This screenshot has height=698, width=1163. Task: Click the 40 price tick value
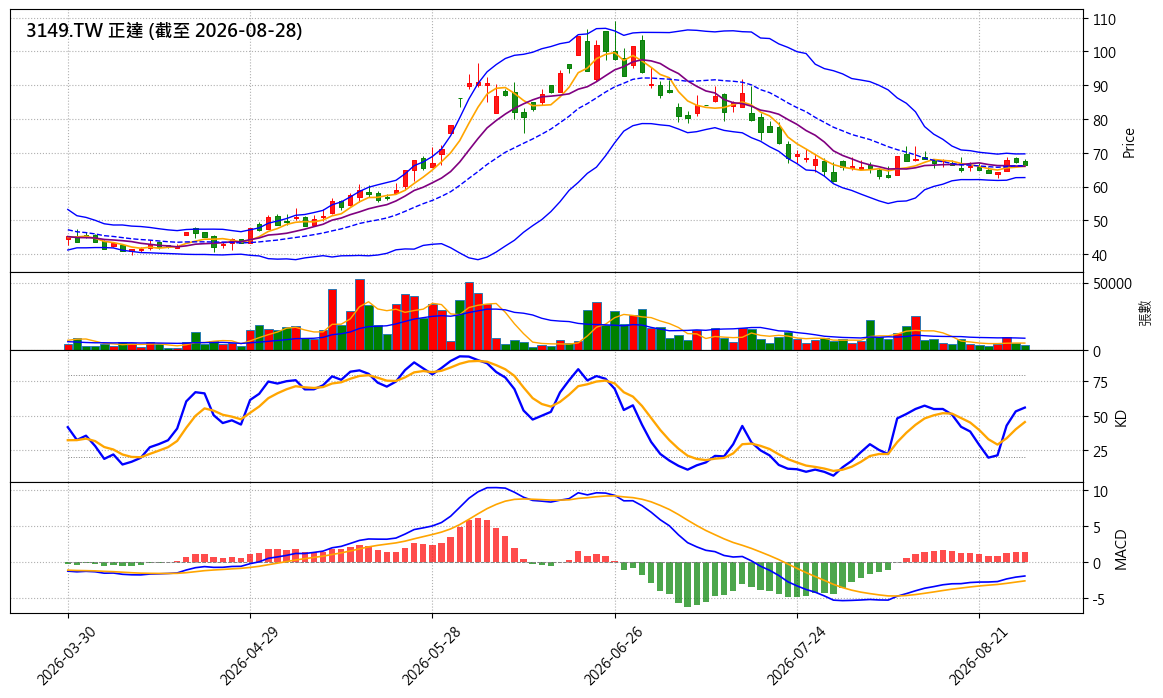coord(1101,256)
